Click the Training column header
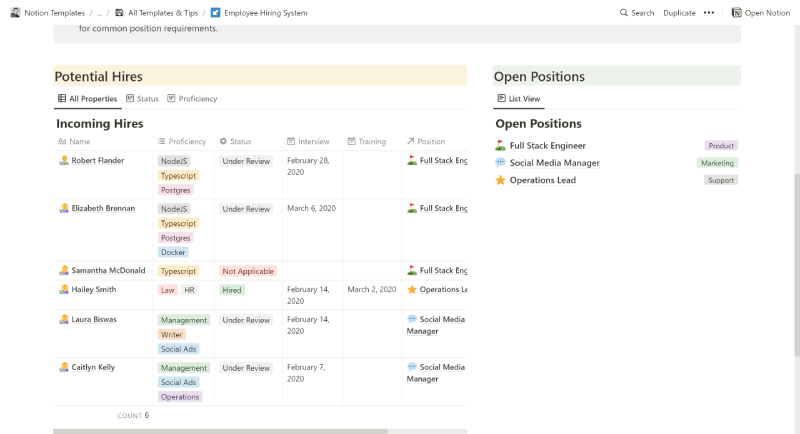Viewport: 800px width, 434px height. (x=367, y=141)
